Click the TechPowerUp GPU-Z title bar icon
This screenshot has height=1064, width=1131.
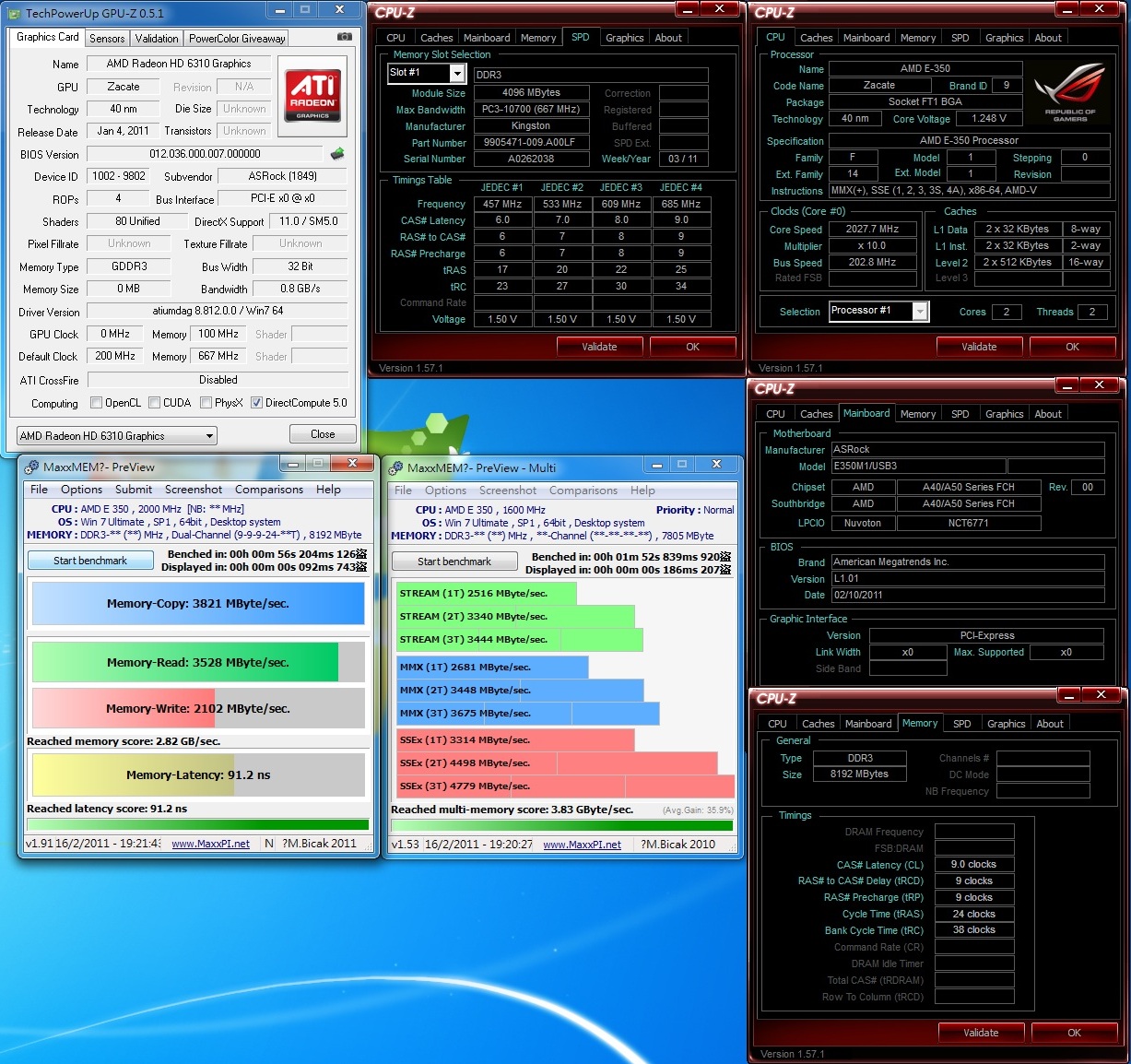tap(15, 13)
